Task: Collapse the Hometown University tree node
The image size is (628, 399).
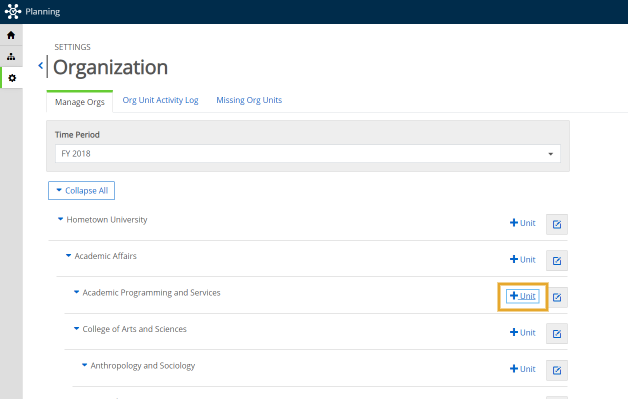Action: (60, 219)
